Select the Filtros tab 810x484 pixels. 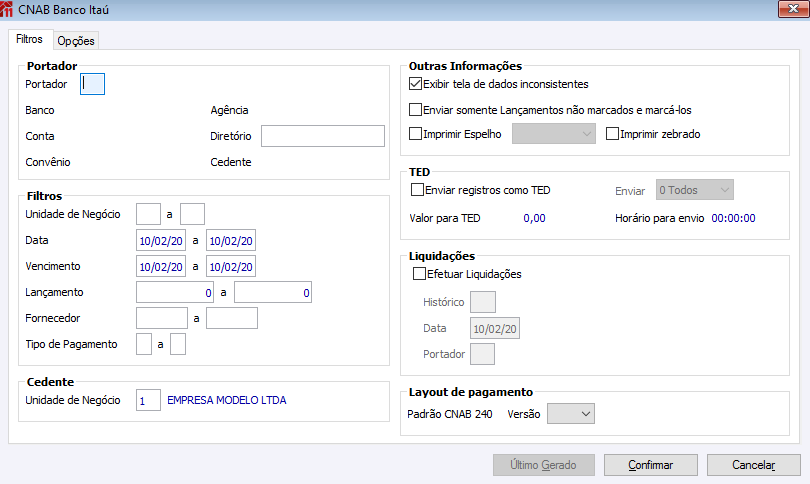(x=30, y=40)
